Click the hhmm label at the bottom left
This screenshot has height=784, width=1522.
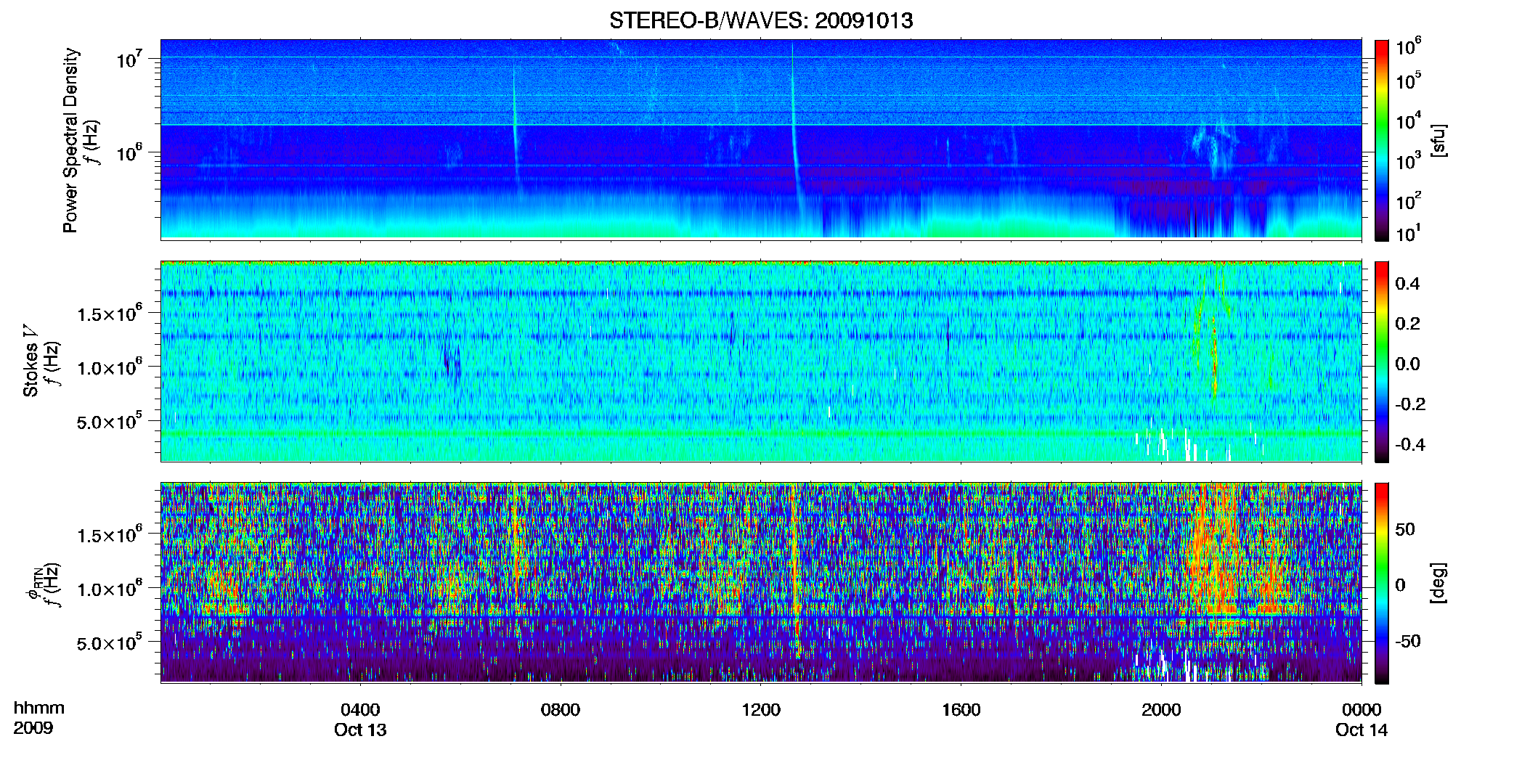coord(39,709)
